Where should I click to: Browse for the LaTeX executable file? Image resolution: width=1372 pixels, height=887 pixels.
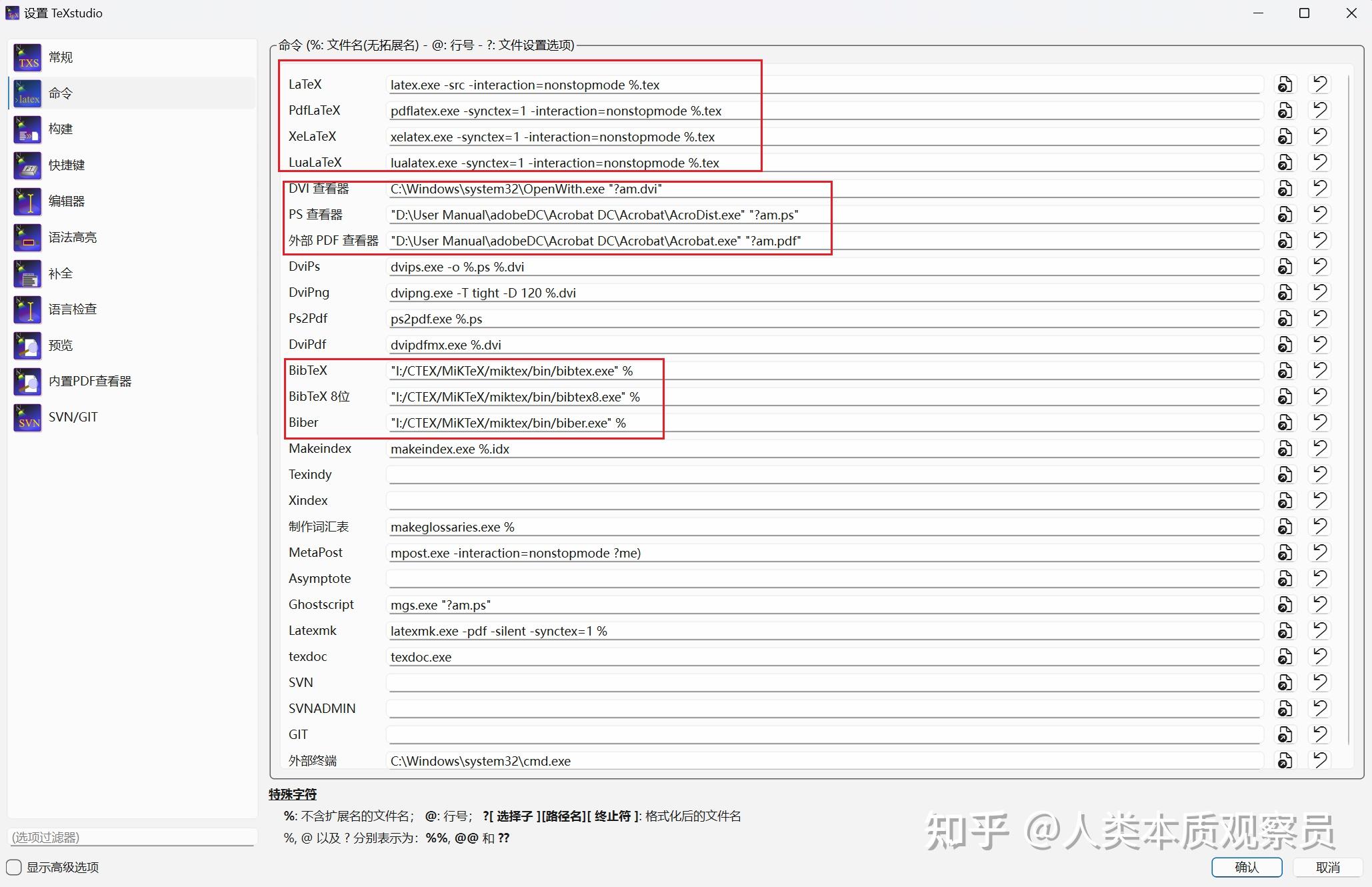pos(1285,84)
